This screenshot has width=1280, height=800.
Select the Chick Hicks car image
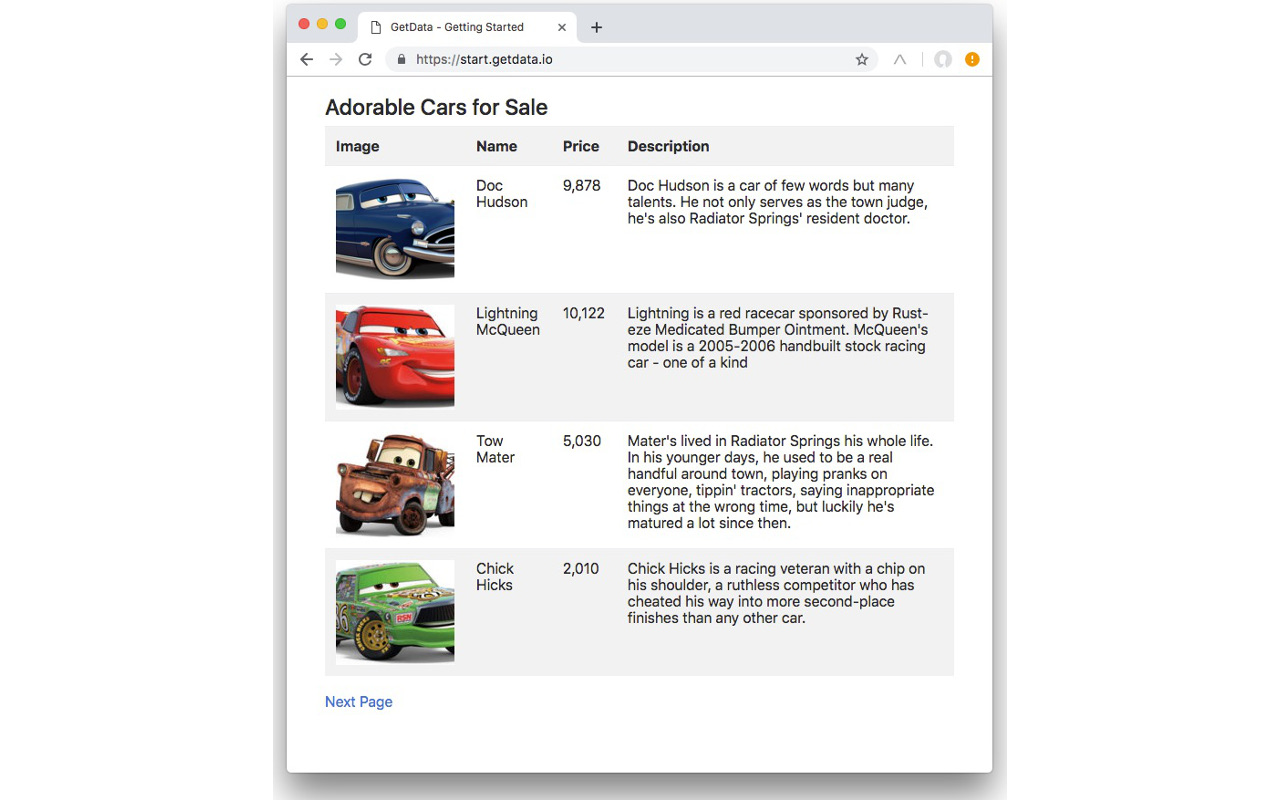pyautogui.click(x=394, y=610)
